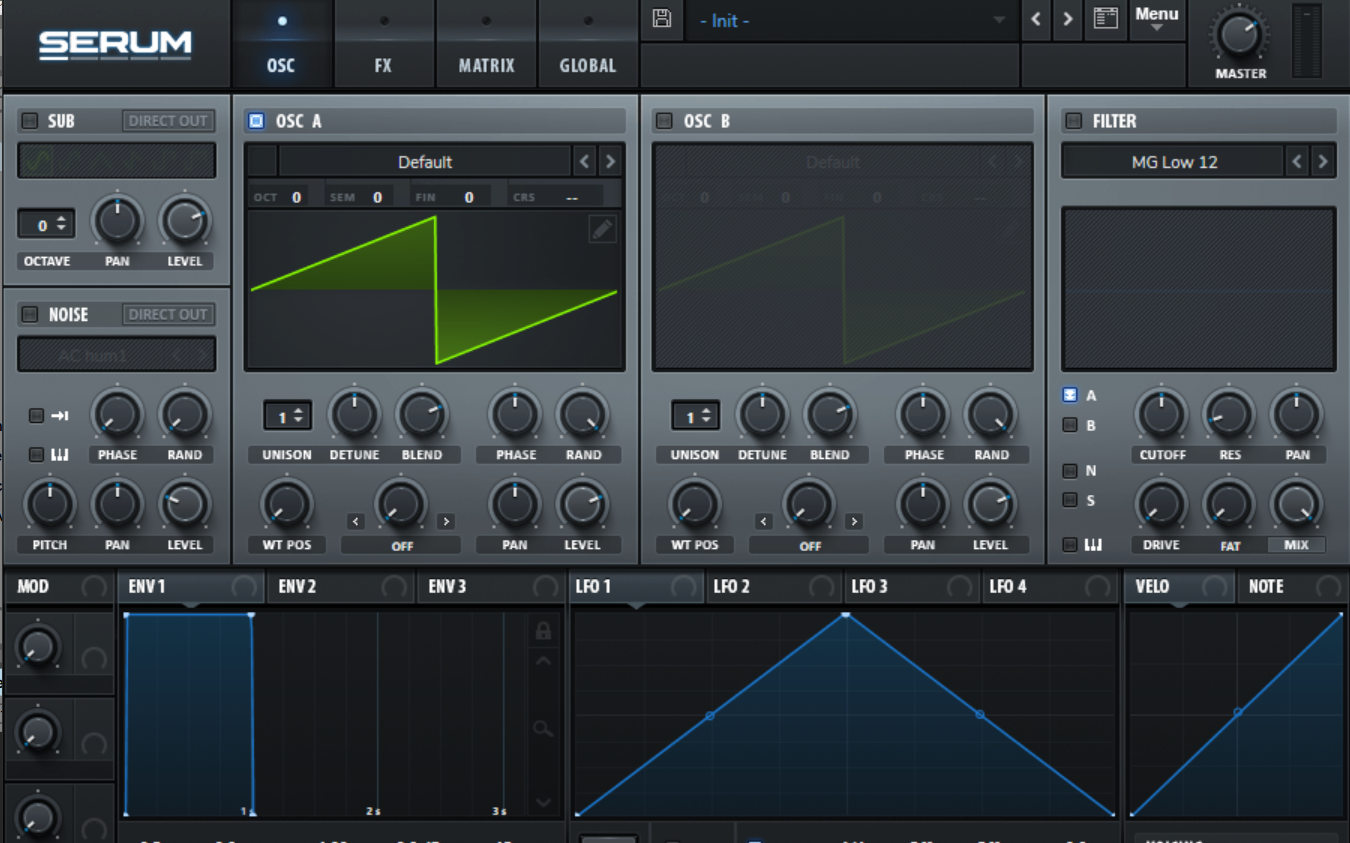Click the envelope zoom magnifier icon
1350x843 pixels.
543,729
